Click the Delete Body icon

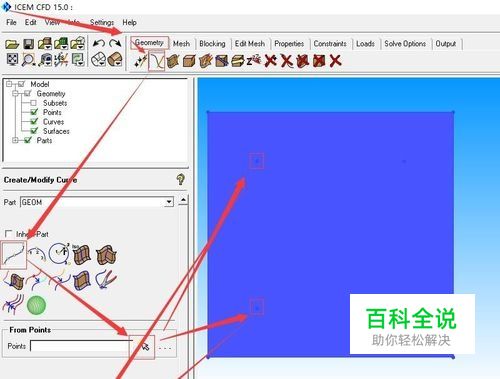(x=319, y=61)
